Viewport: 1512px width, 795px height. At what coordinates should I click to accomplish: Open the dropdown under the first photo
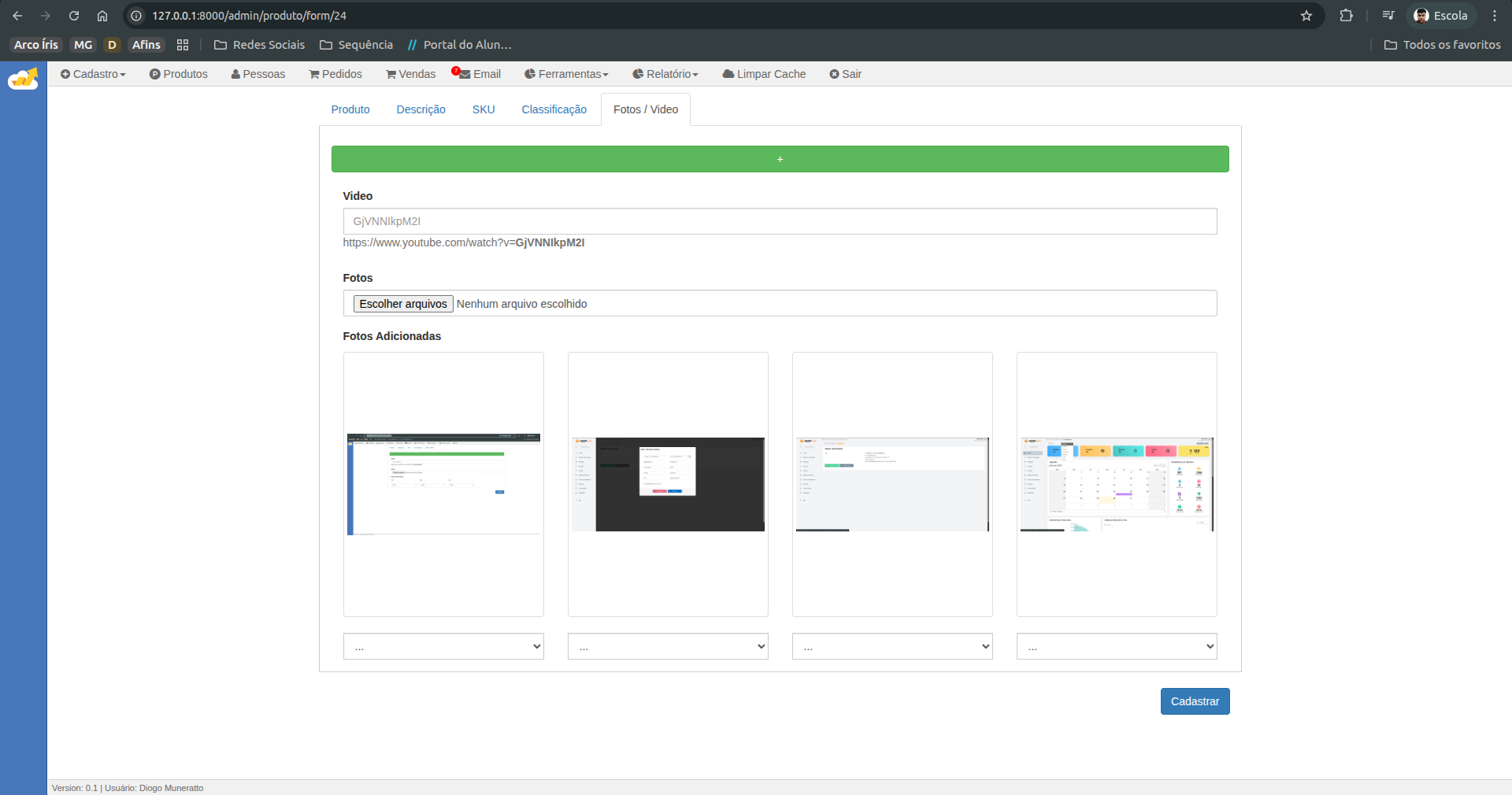443,646
